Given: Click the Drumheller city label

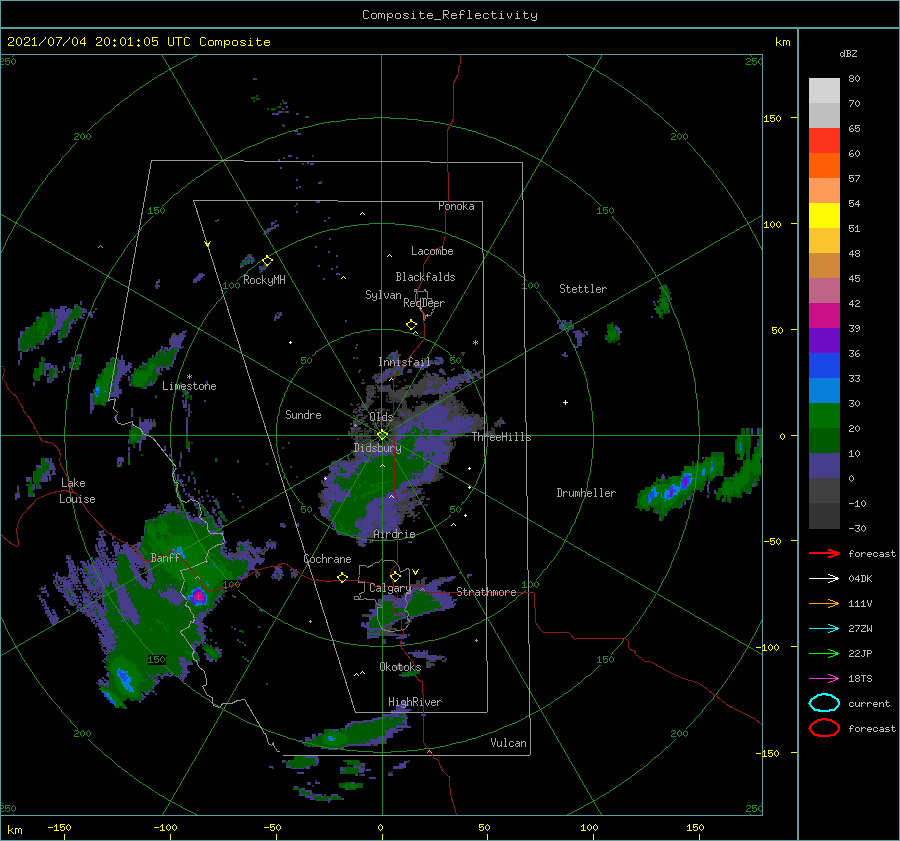Looking at the screenshot, I should 586,493.
